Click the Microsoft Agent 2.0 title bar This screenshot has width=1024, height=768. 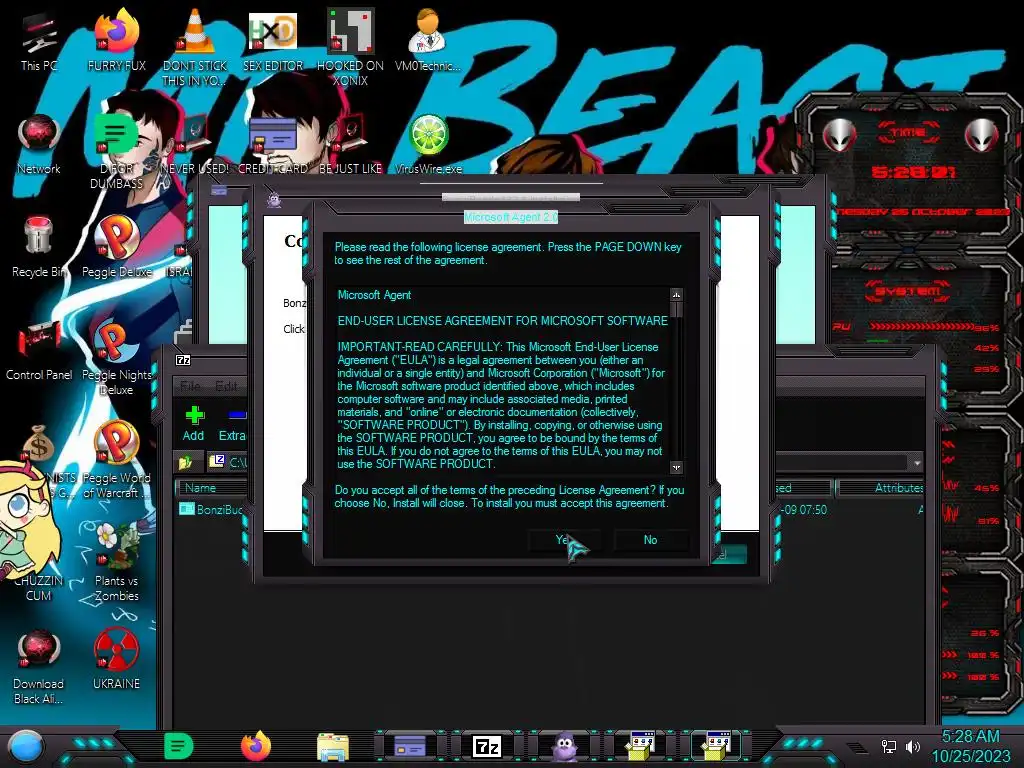click(x=511, y=217)
